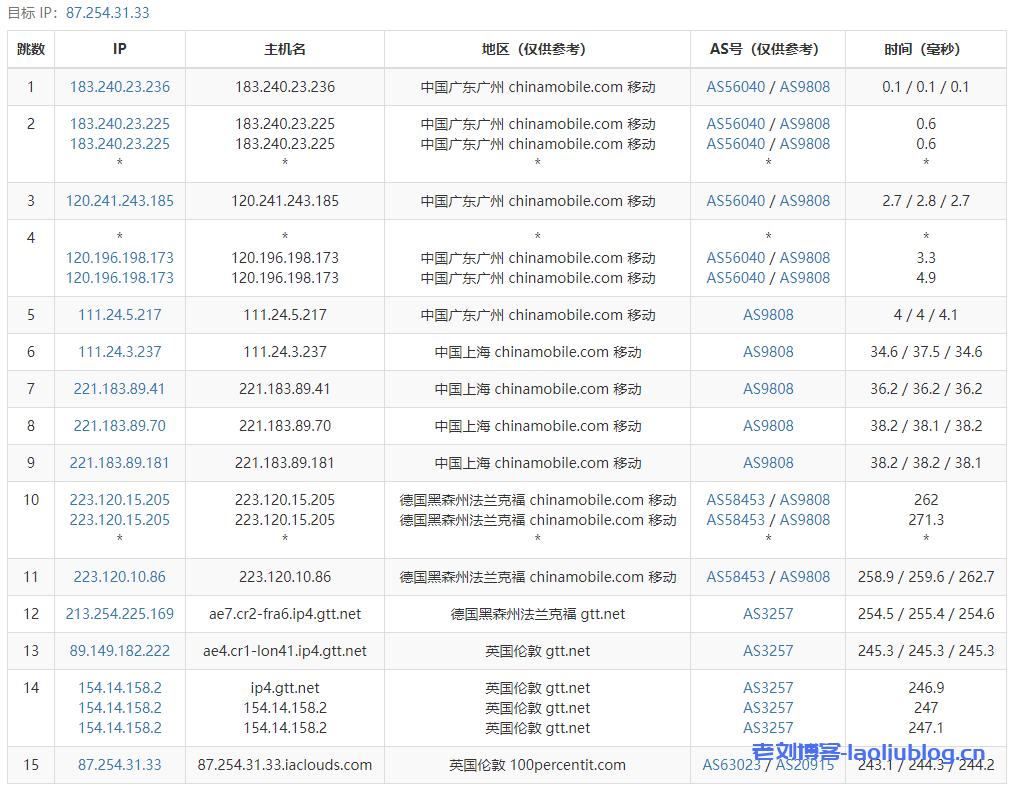Click hostname ae7.cr2-fra6.ip4.gtt.net cell
The width and height of the screenshot is (1011, 790).
click(x=285, y=614)
